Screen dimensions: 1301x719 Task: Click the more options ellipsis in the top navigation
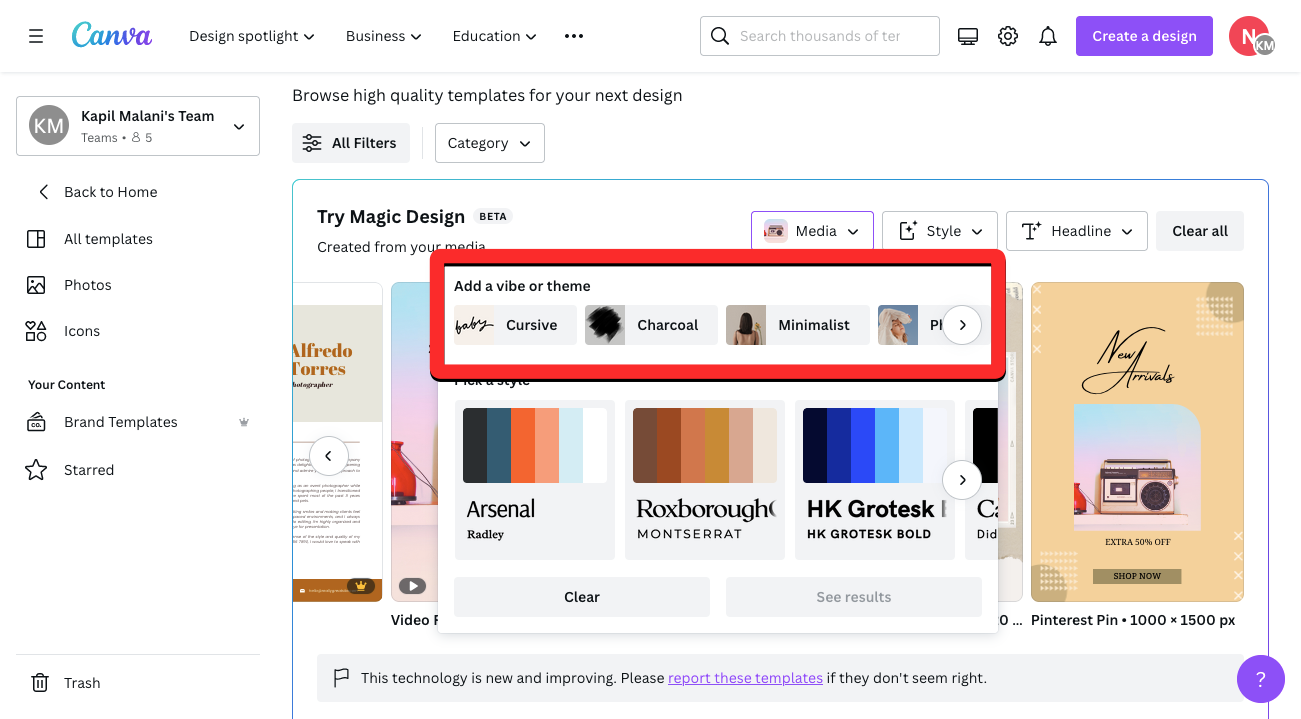[x=573, y=36]
